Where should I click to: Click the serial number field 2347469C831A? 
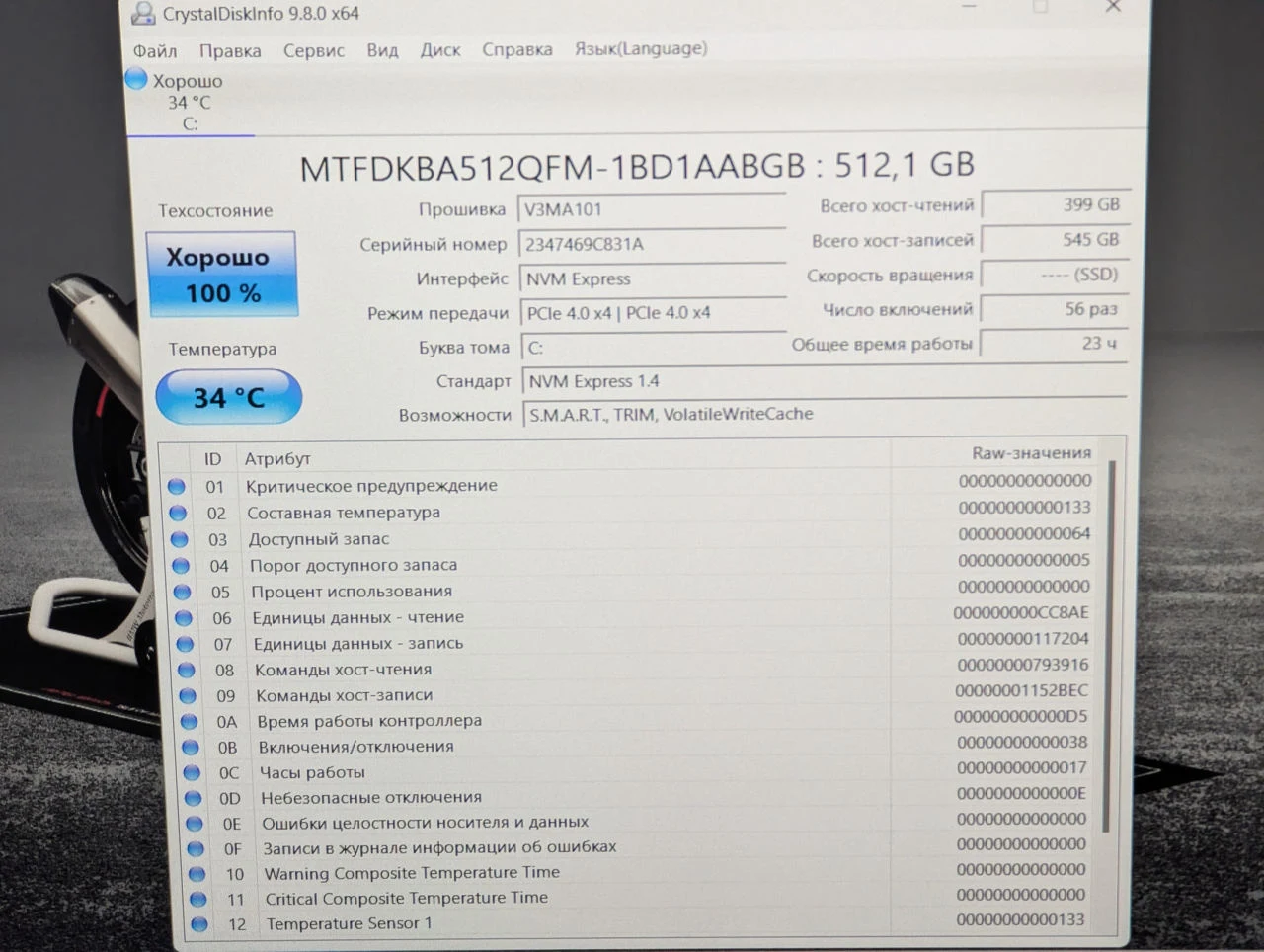(x=652, y=244)
